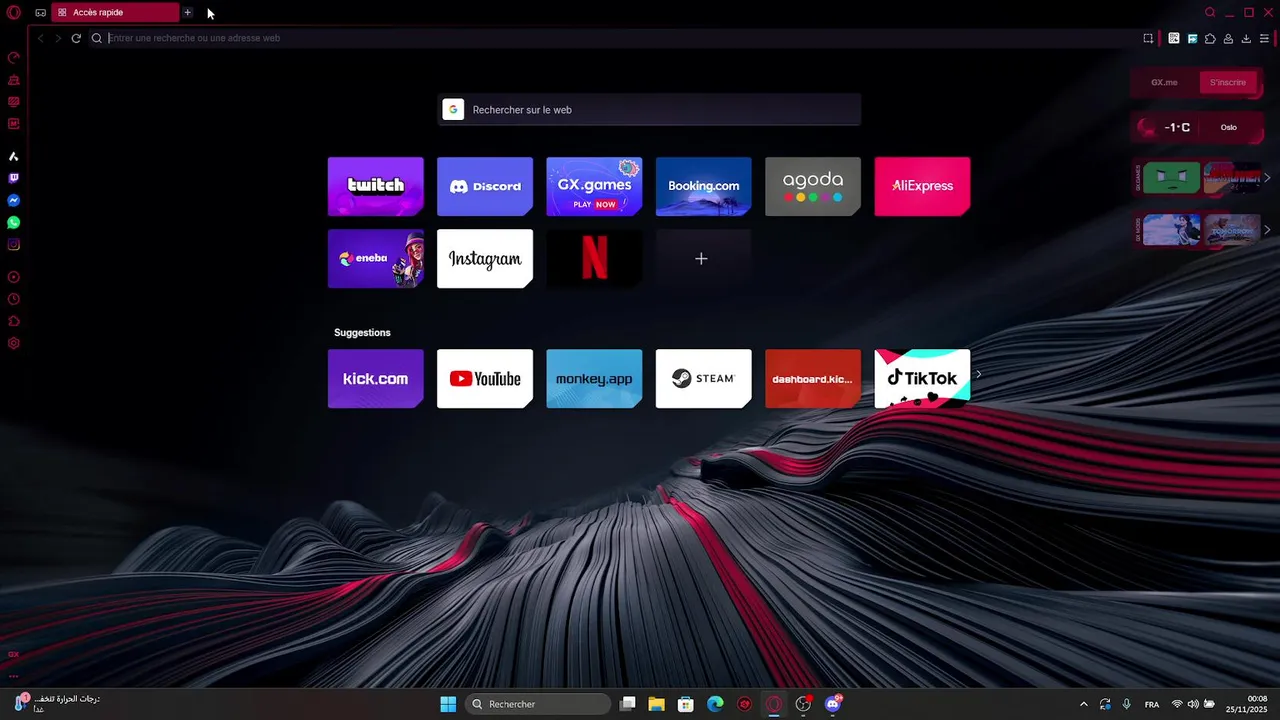Go back to previous page

point(41,38)
